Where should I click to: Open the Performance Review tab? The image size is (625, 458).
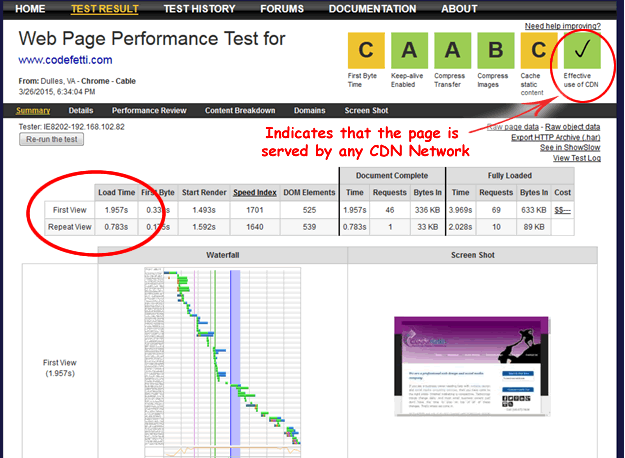[x=149, y=110]
